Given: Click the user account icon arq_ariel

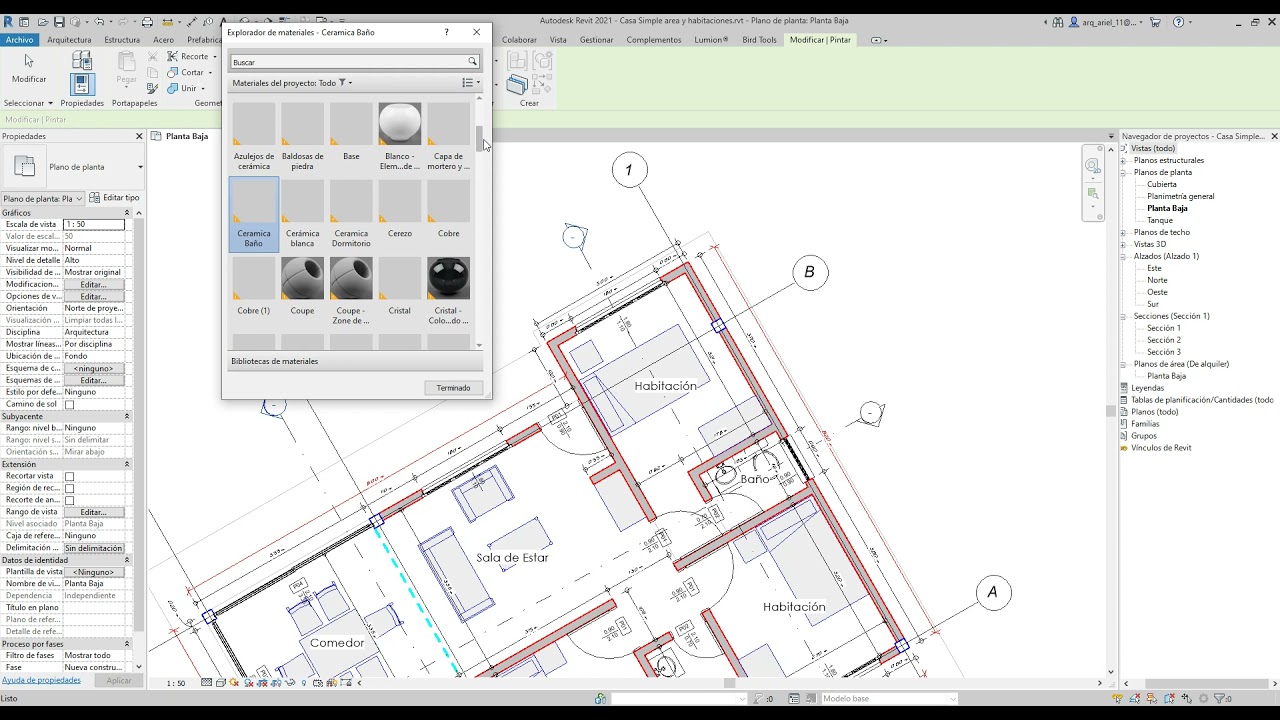Looking at the screenshot, I should click(x=1075, y=22).
